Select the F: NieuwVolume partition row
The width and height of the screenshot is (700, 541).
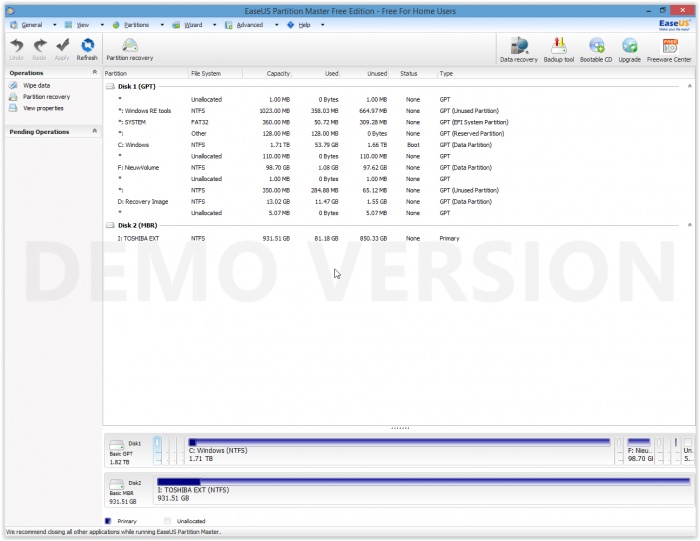[399, 168]
